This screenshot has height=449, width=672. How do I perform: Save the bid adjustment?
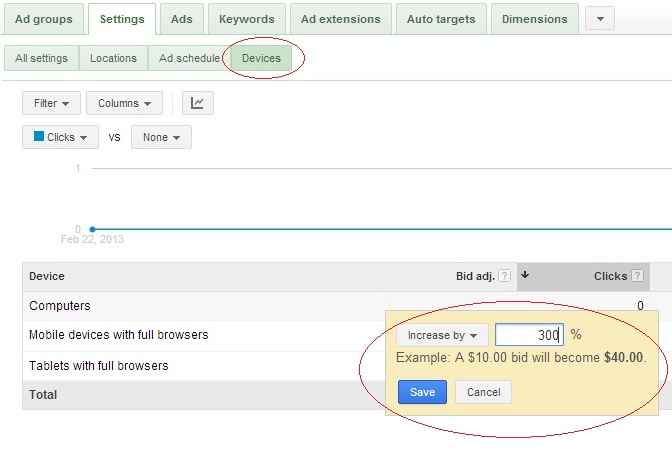[422, 392]
